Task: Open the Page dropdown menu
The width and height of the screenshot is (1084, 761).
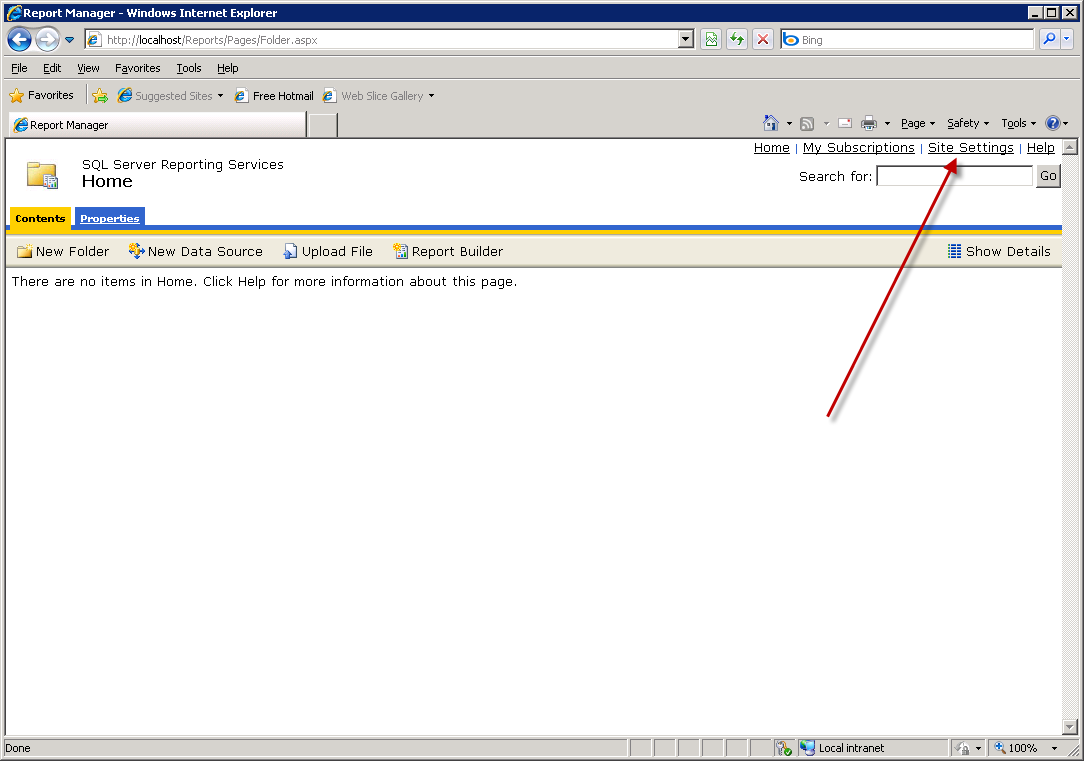Action: click(x=917, y=123)
